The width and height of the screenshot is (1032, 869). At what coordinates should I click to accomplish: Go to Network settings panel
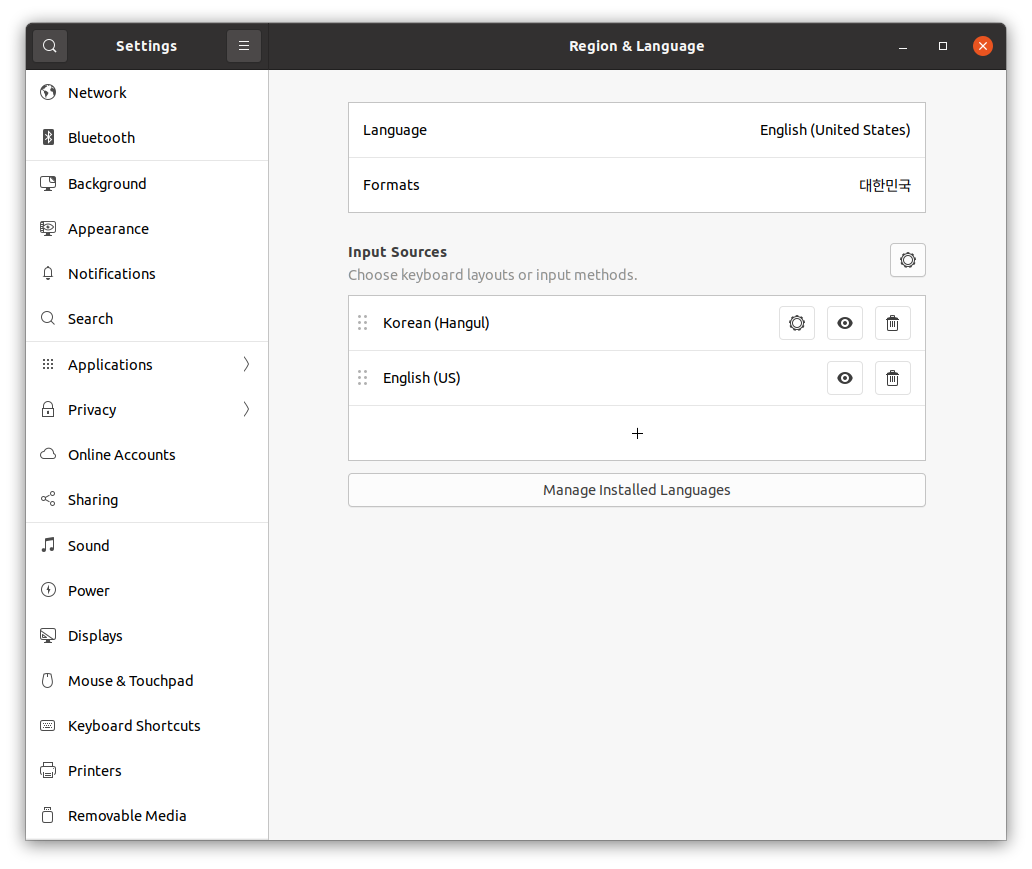pyautogui.click(x=147, y=92)
